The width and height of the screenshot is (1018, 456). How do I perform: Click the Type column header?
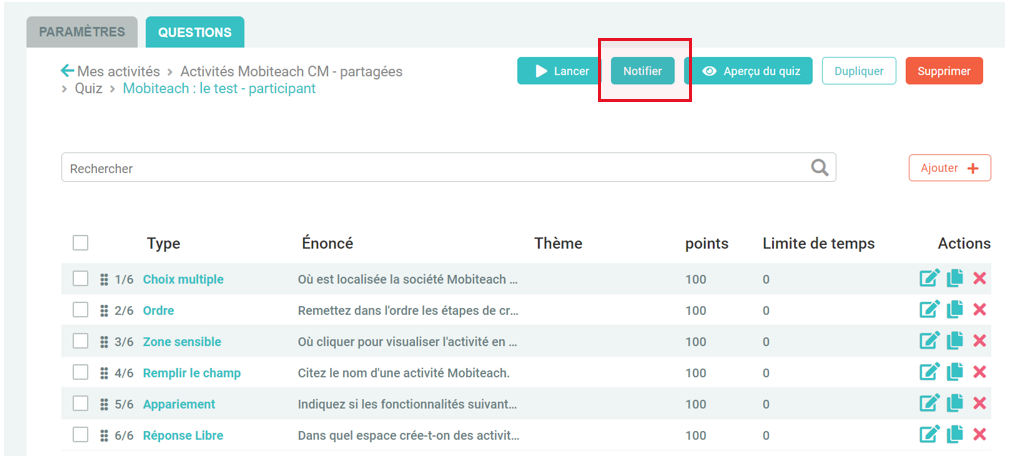[164, 244]
